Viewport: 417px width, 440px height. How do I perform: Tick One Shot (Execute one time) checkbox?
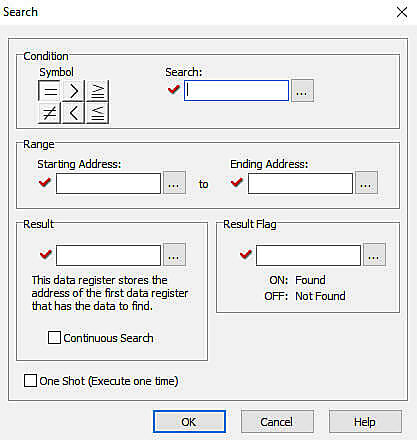30,381
